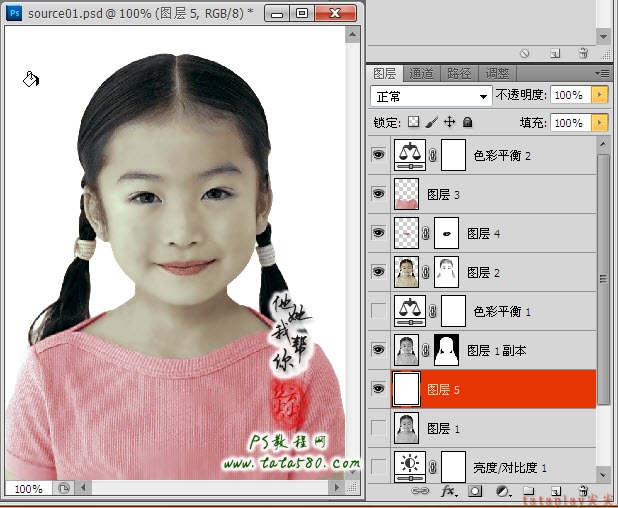Hide the 色彩平衡 2 layer
The width and height of the screenshot is (618, 508).
click(x=378, y=154)
